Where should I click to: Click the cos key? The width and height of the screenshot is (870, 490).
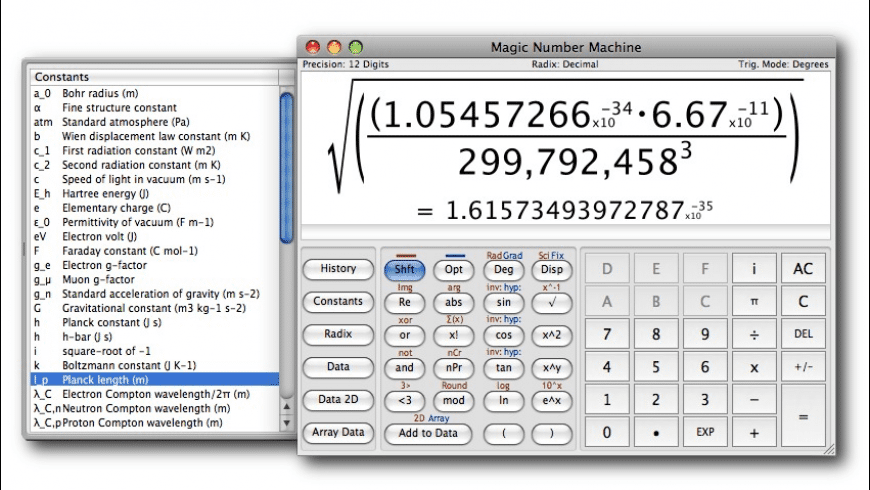(x=503, y=335)
